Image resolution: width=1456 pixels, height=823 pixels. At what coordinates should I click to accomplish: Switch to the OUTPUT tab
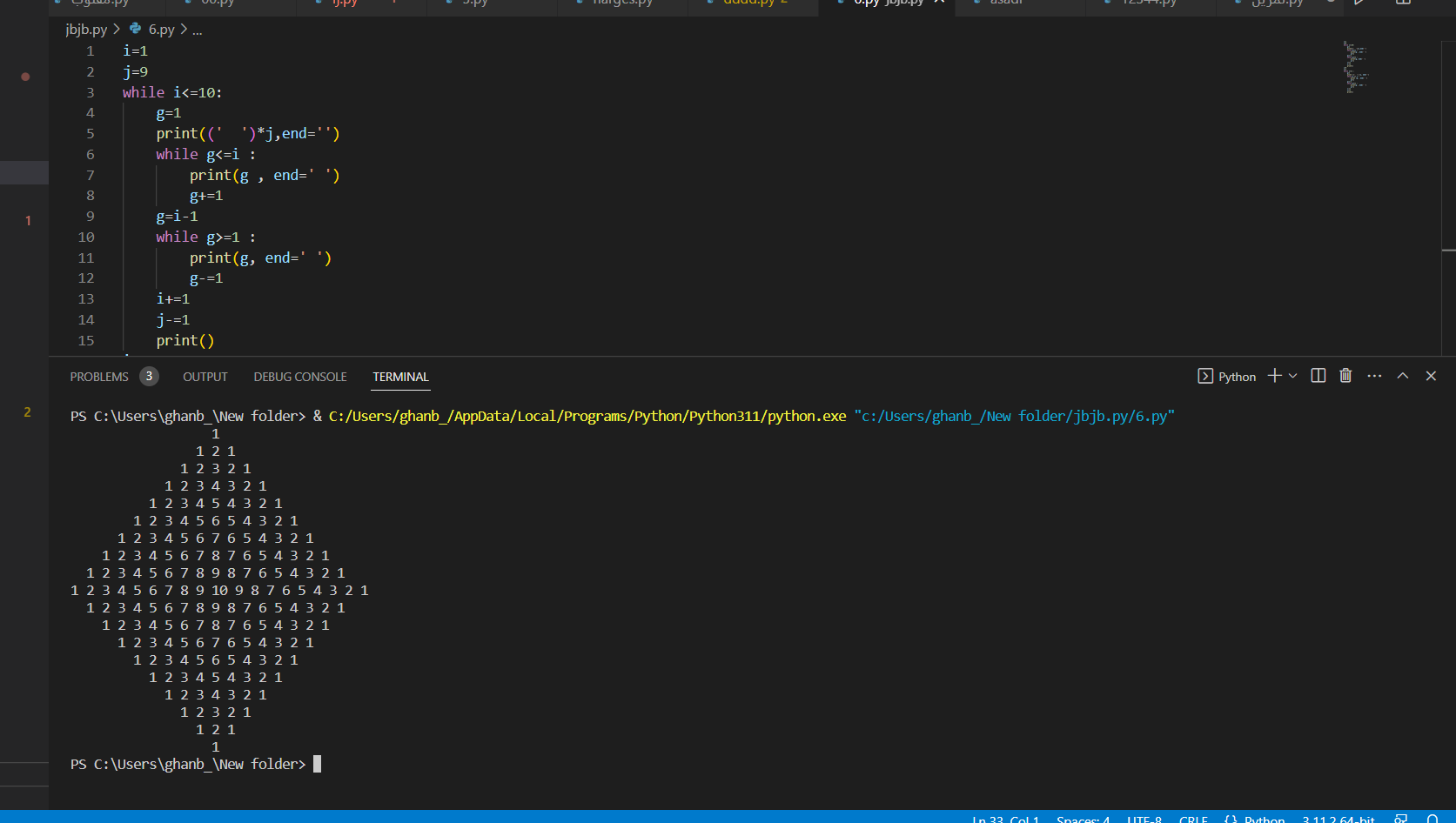tap(205, 377)
